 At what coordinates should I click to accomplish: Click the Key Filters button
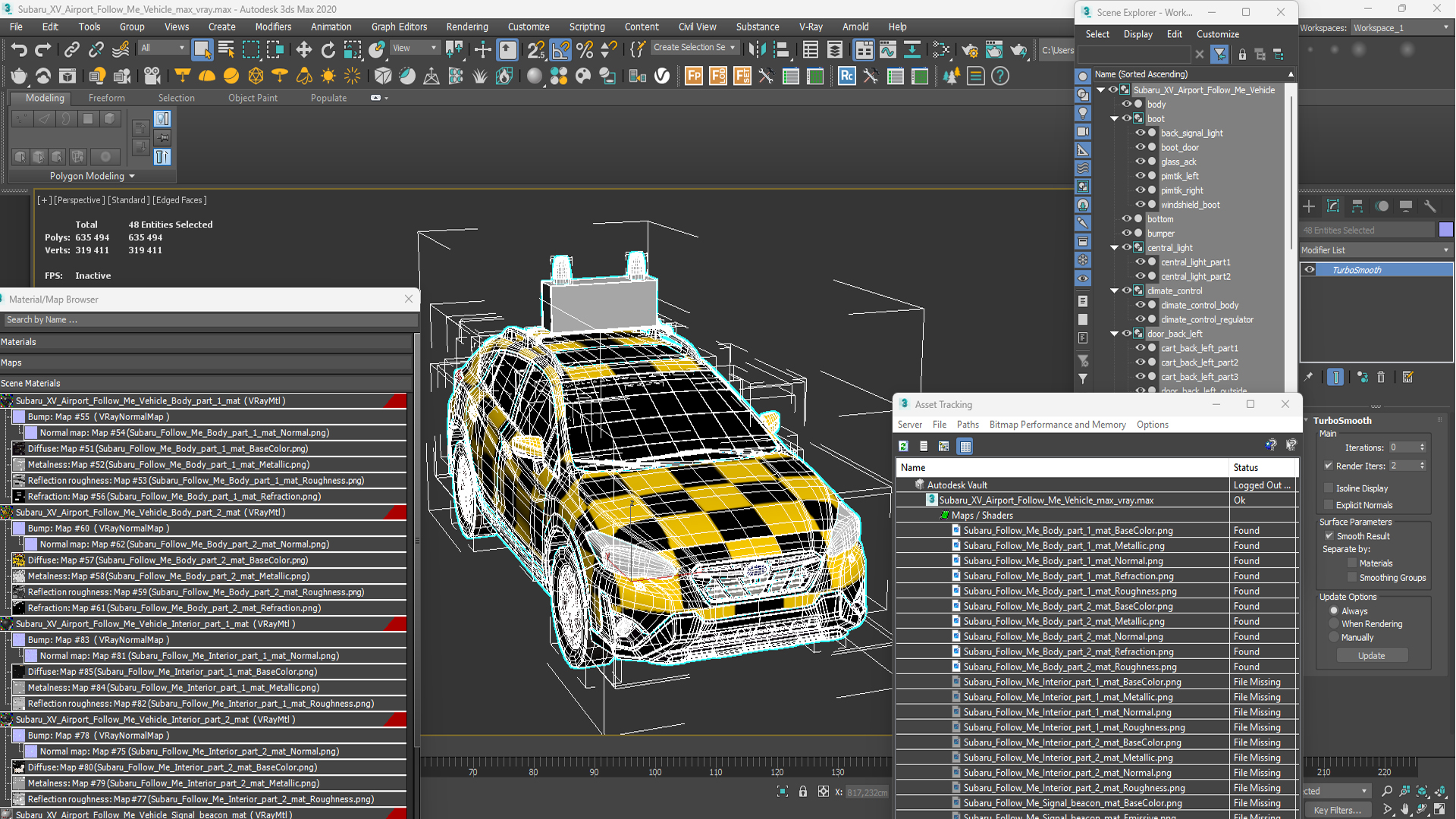[x=1337, y=810]
